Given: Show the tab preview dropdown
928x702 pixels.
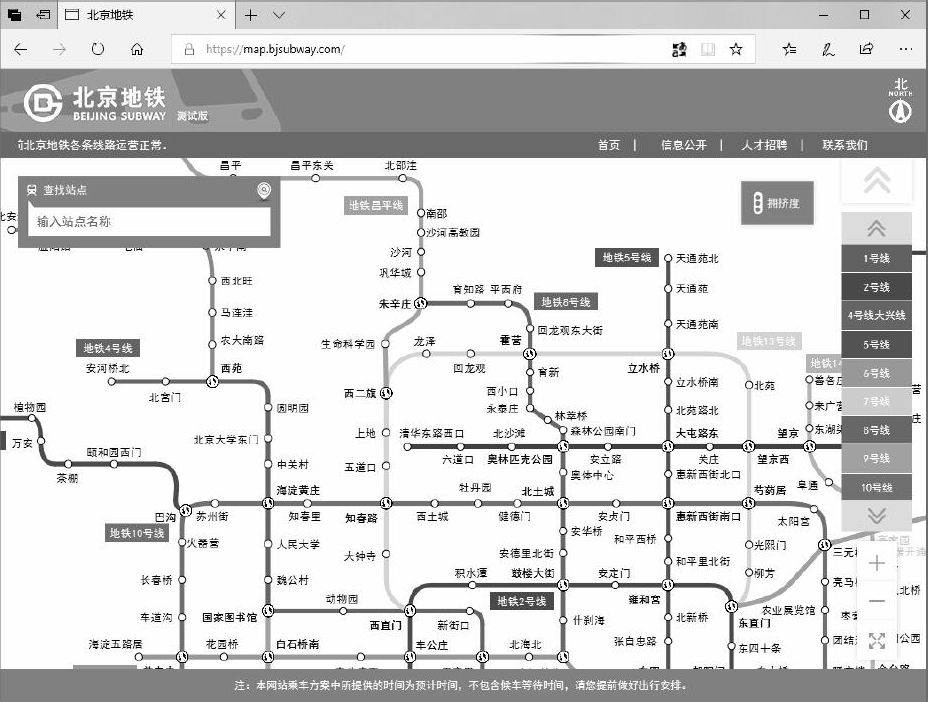Looking at the screenshot, I should 279,15.
